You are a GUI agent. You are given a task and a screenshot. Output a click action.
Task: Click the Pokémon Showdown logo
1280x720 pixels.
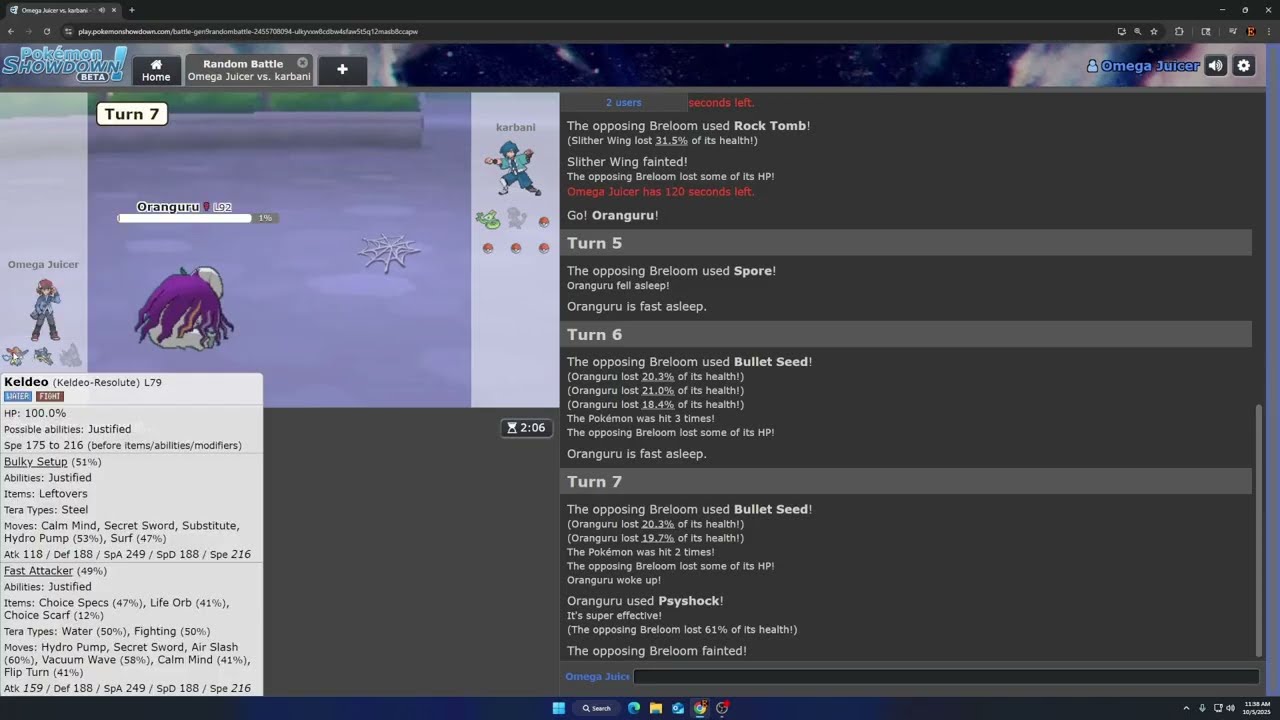click(64, 64)
